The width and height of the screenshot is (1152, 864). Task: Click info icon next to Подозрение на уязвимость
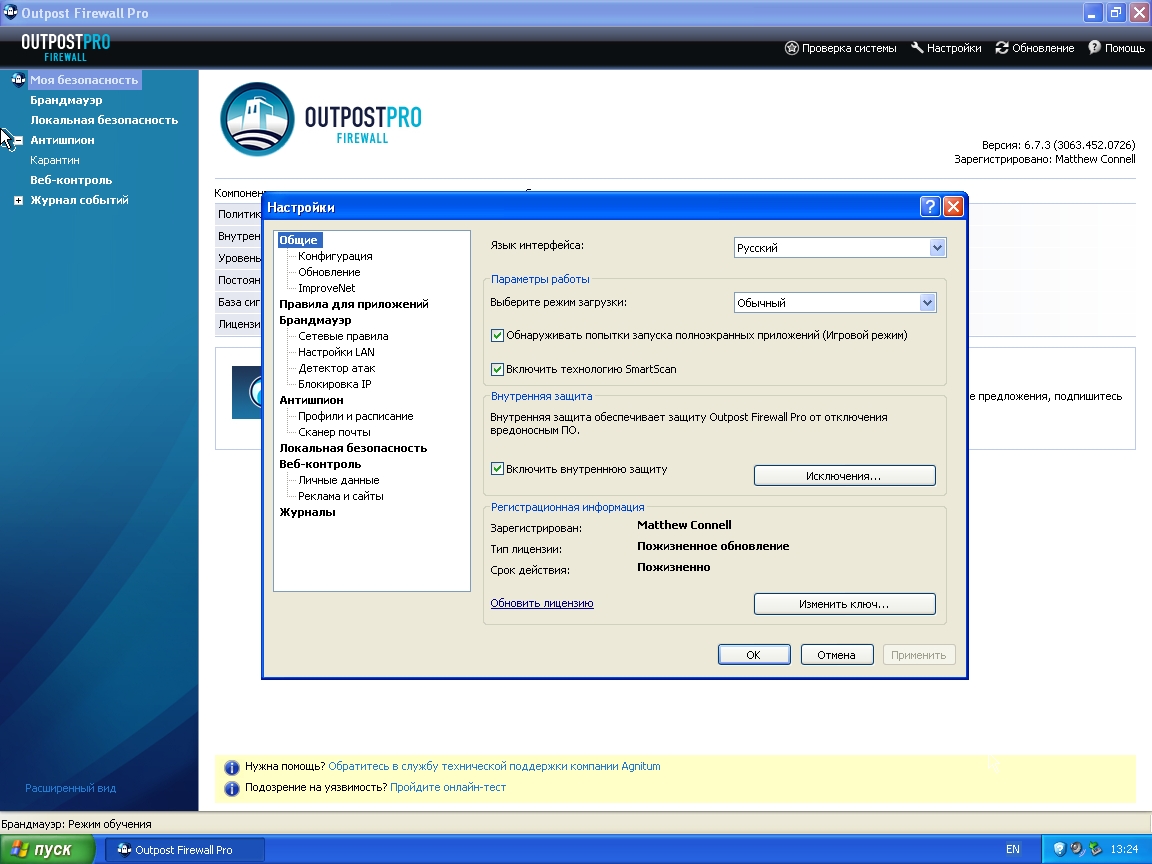tap(231, 788)
